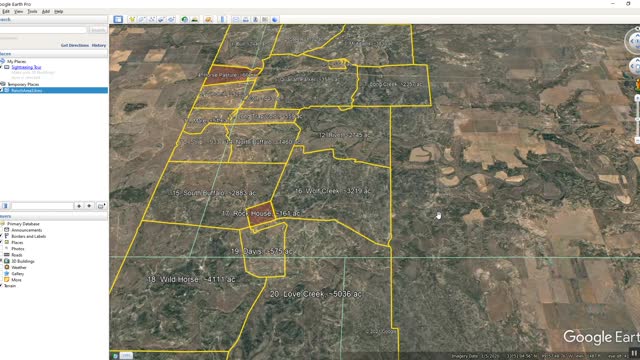Collapse the Places panel header
Viewport: 640px width, 360px height.
(x=53, y=53)
